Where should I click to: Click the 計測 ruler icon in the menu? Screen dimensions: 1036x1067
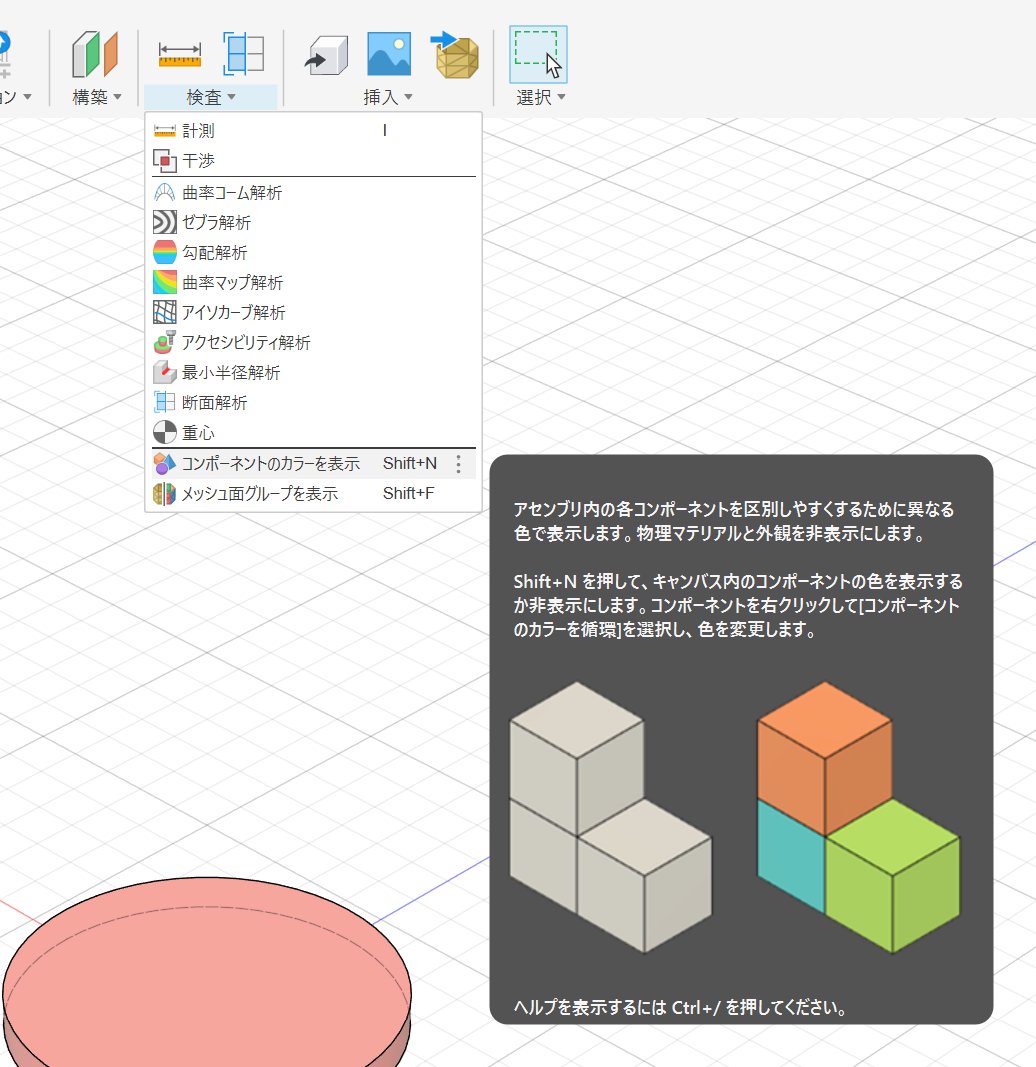coord(165,131)
